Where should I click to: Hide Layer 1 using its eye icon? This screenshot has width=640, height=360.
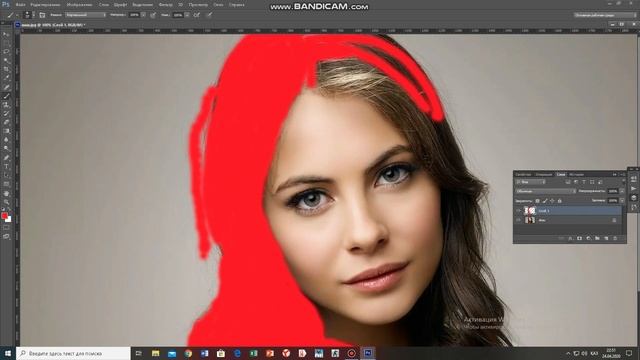pyautogui.click(x=518, y=211)
